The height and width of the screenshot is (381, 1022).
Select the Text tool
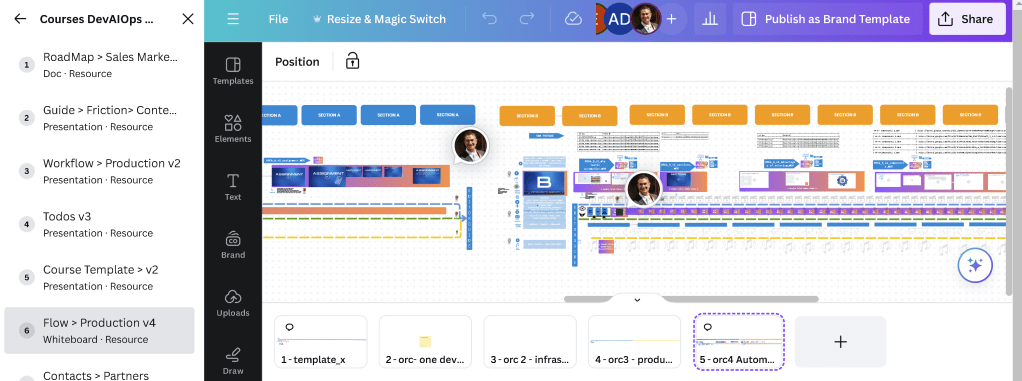click(x=233, y=187)
